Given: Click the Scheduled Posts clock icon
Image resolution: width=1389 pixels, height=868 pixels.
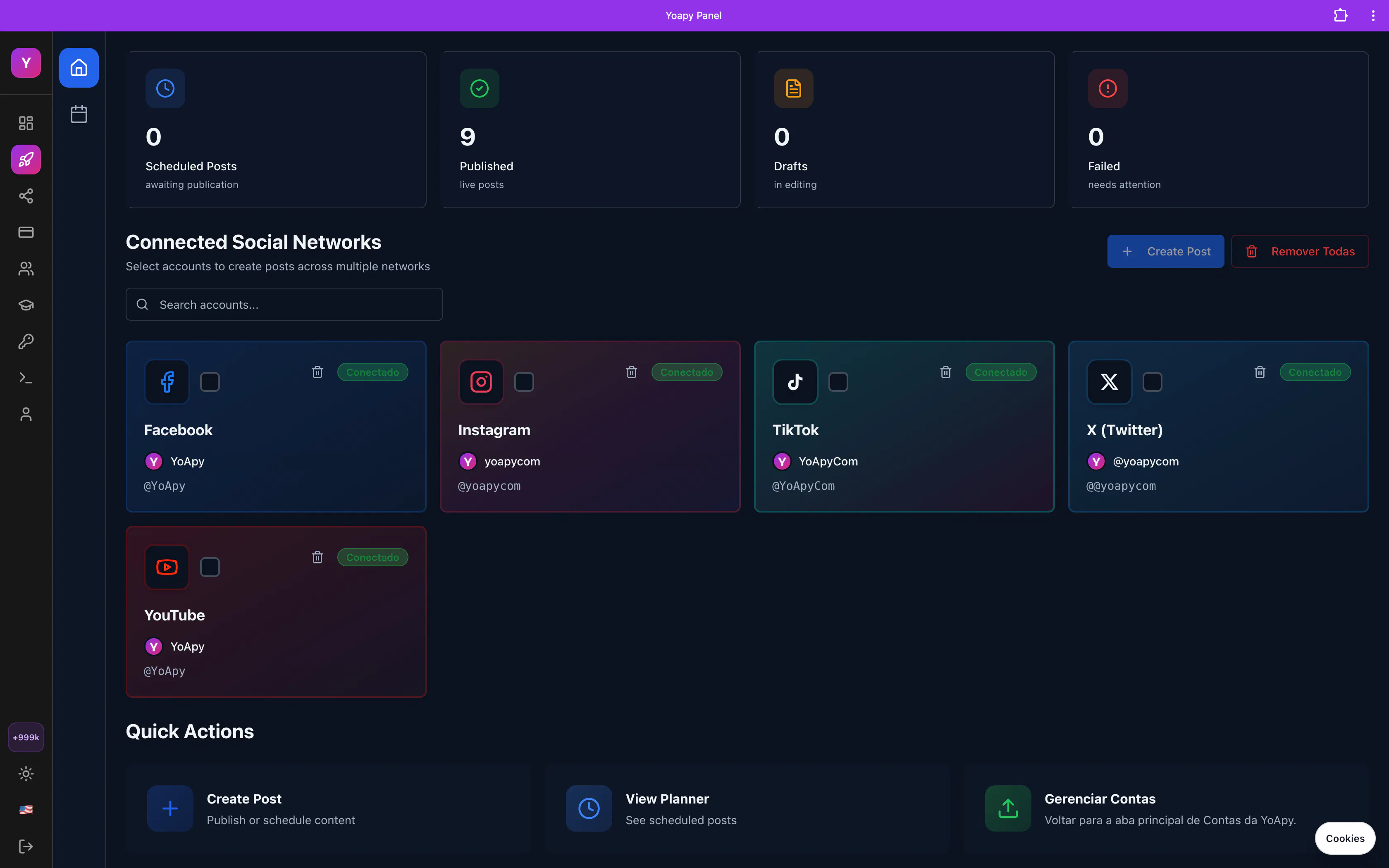Looking at the screenshot, I should (x=165, y=88).
